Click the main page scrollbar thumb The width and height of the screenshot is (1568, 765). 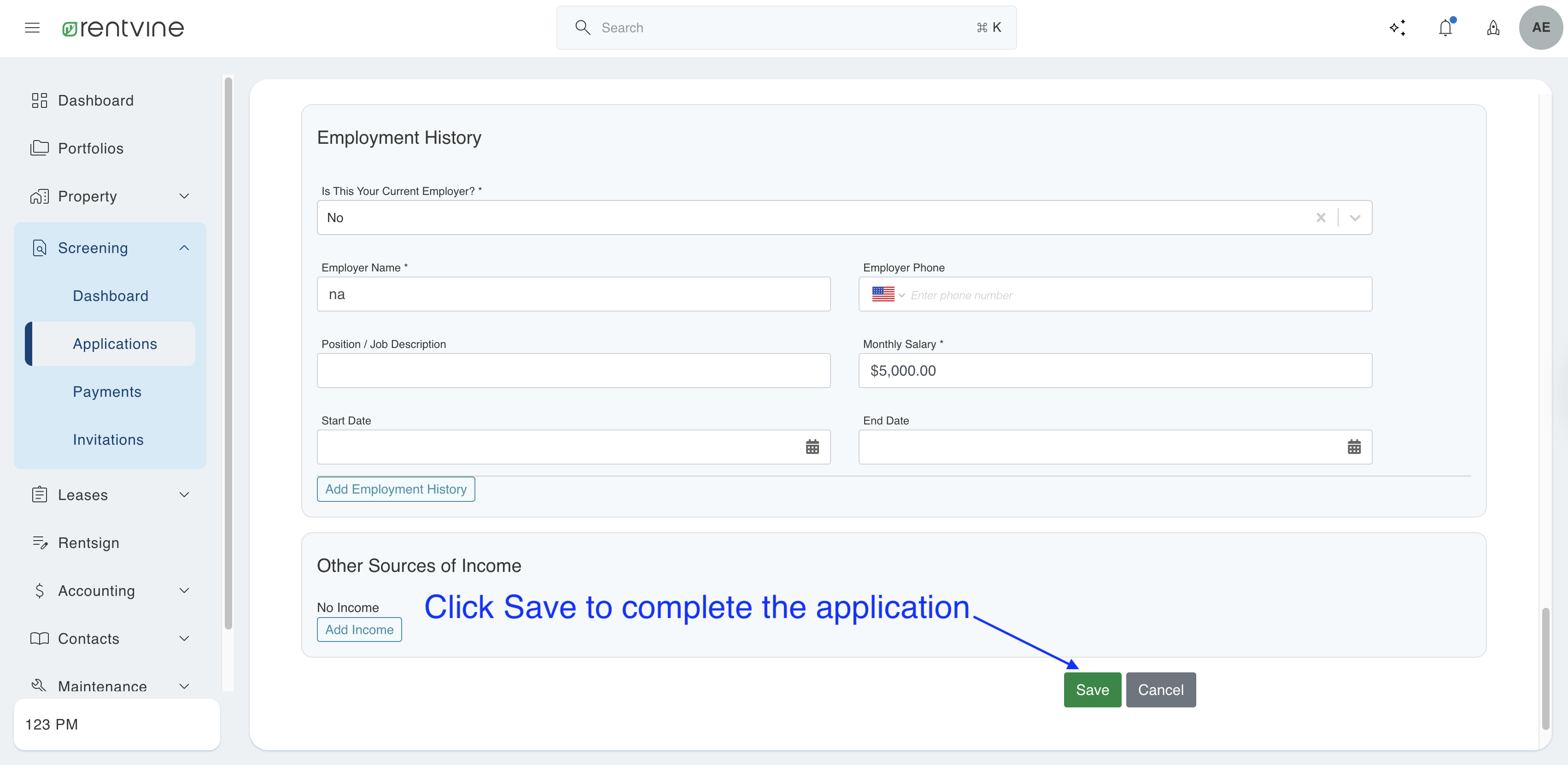1545,668
